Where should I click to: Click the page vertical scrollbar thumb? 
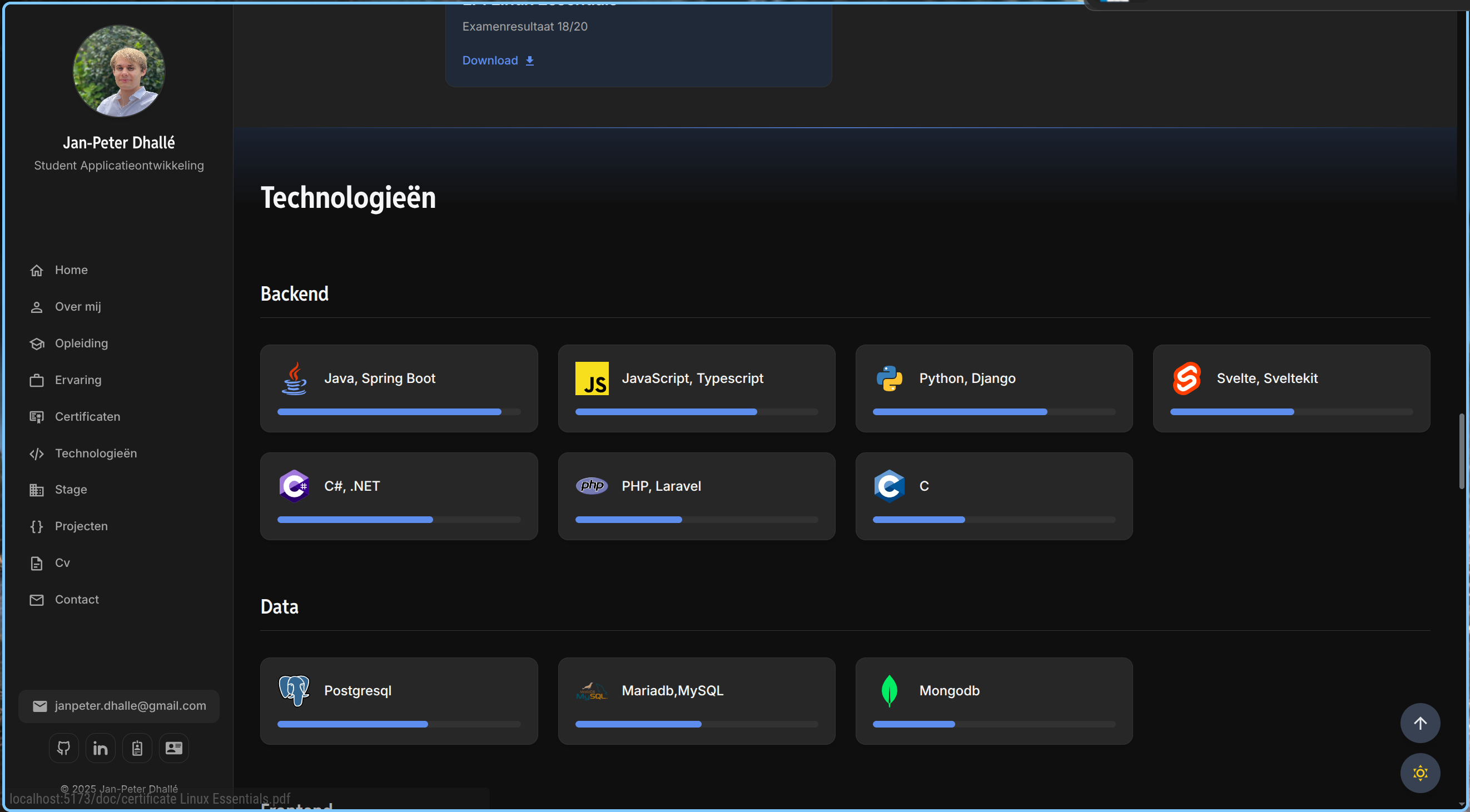click(1462, 451)
